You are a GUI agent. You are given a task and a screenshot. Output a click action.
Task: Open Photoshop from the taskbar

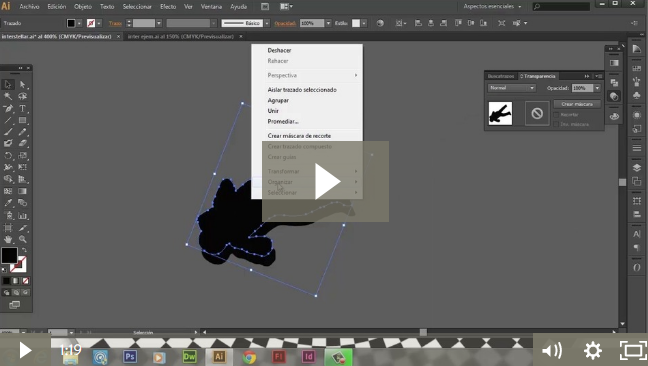[130, 356]
